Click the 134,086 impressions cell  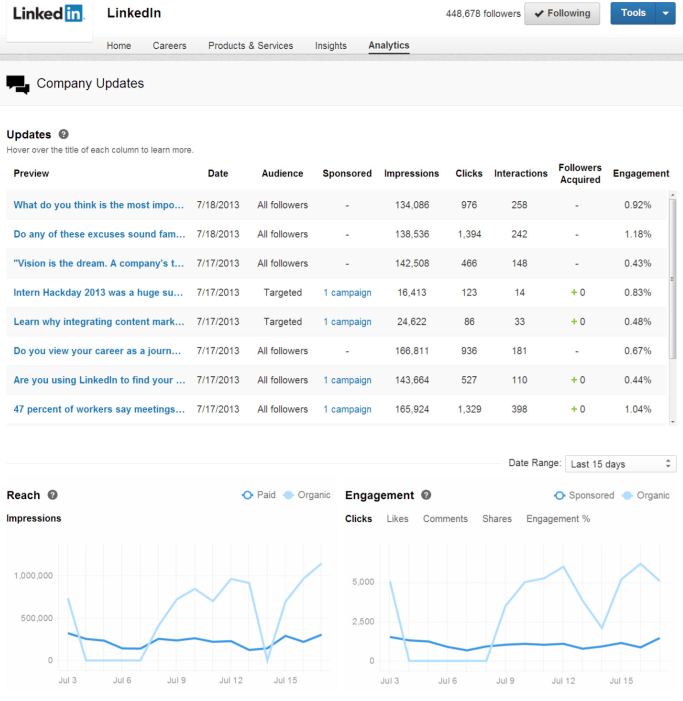[x=412, y=205]
